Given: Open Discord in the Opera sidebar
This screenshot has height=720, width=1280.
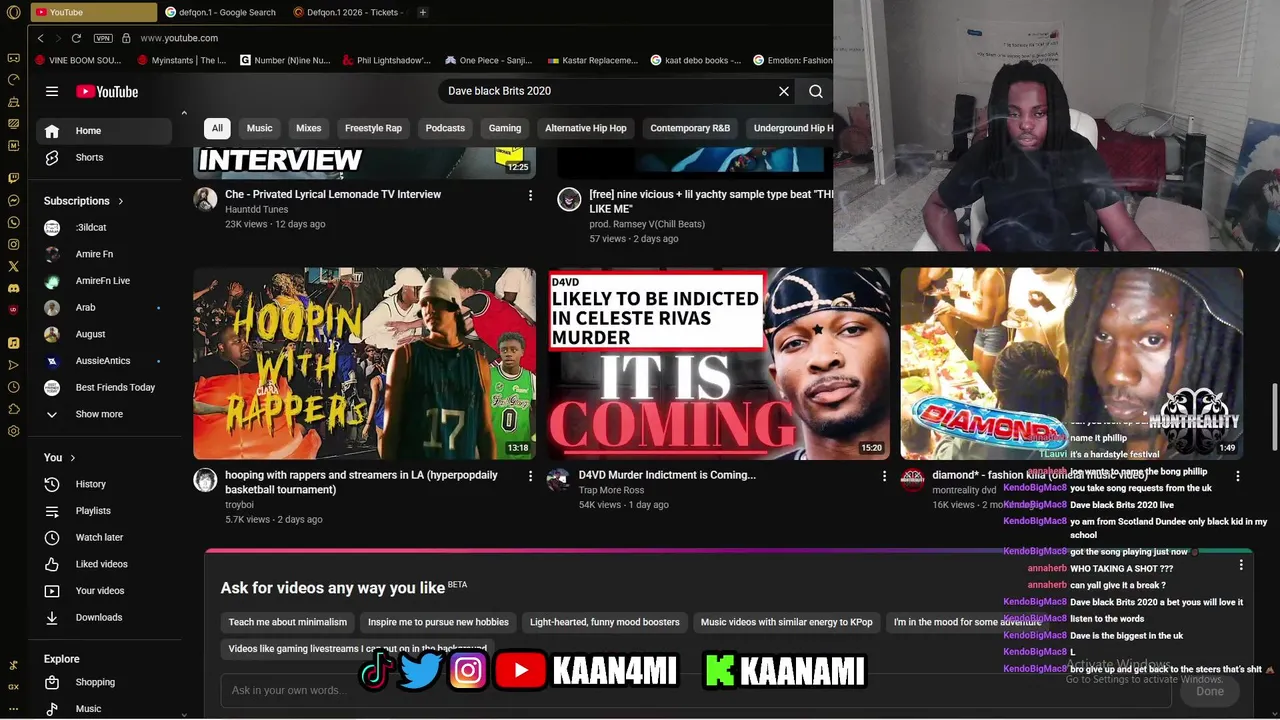Looking at the screenshot, I should [13, 288].
